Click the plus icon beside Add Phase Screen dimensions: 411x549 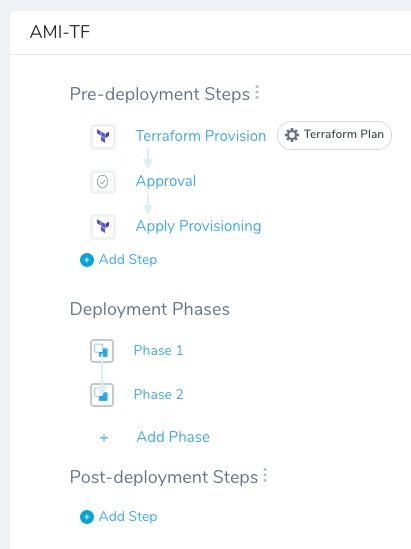(x=104, y=438)
